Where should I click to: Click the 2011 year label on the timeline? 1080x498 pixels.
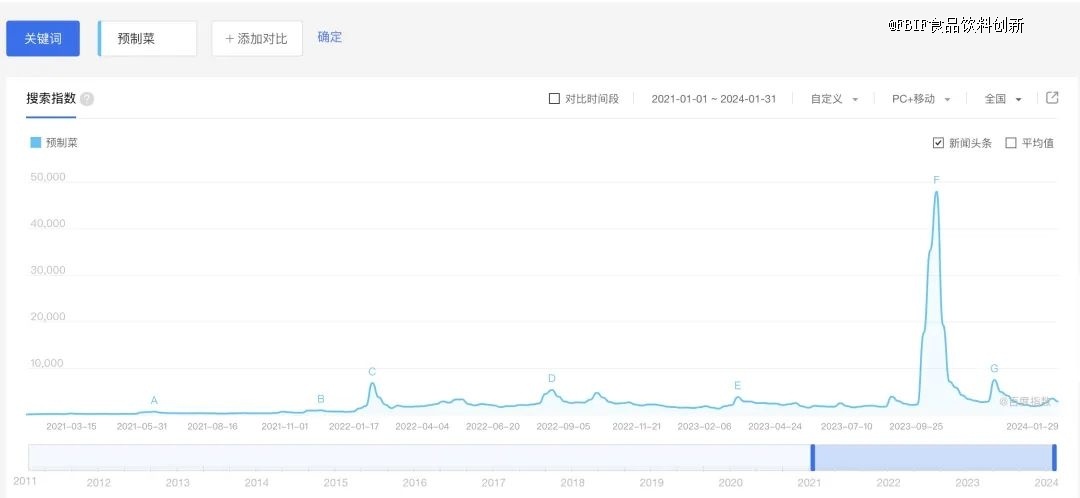click(x=25, y=481)
